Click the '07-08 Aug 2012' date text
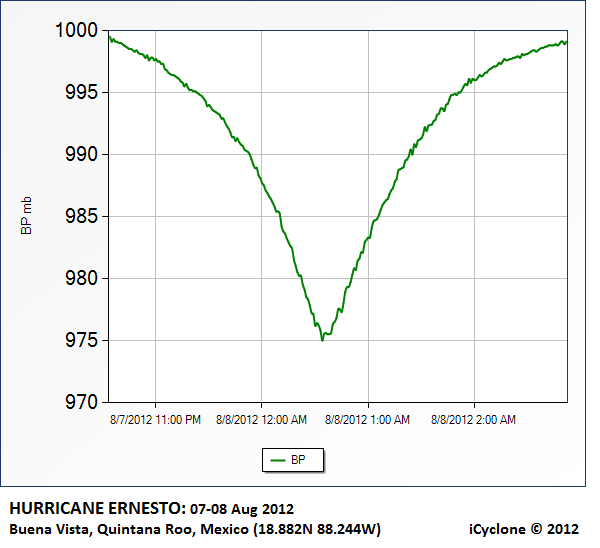 click(242, 509)
